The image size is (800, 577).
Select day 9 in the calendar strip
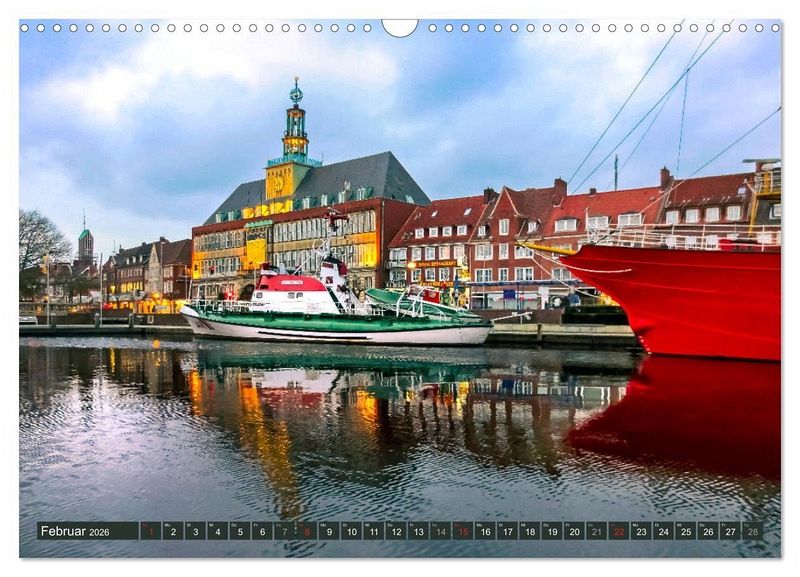pos(329,531)
